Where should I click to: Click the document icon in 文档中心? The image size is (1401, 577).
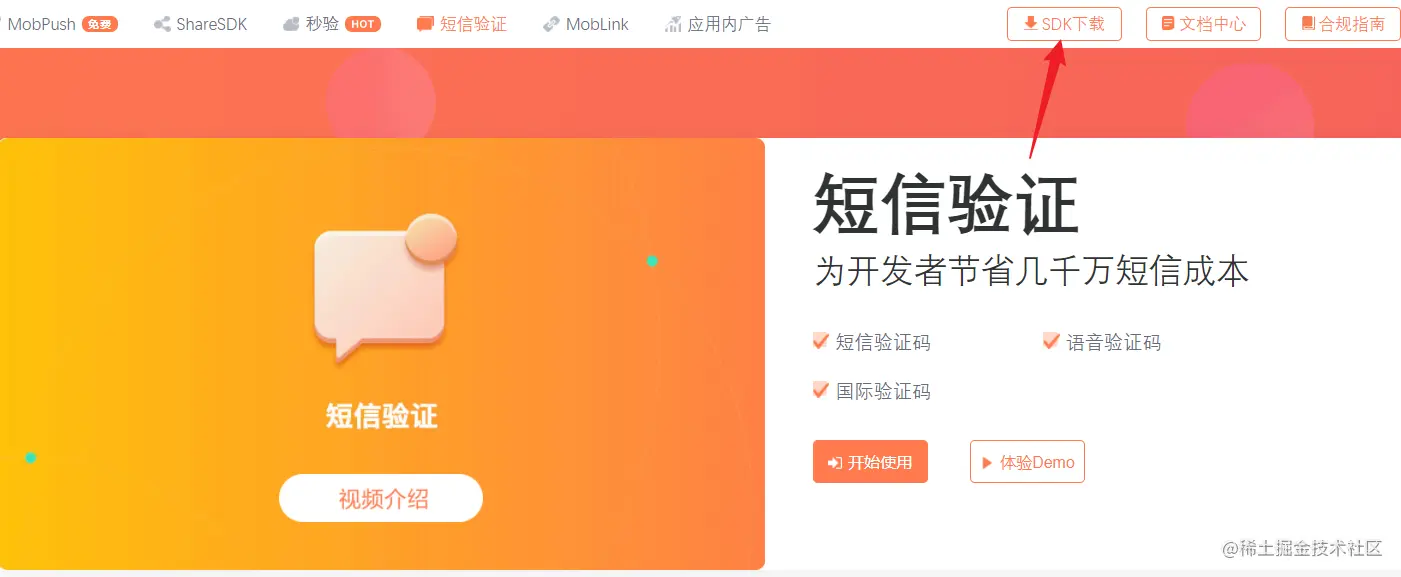coord(1168,23)
